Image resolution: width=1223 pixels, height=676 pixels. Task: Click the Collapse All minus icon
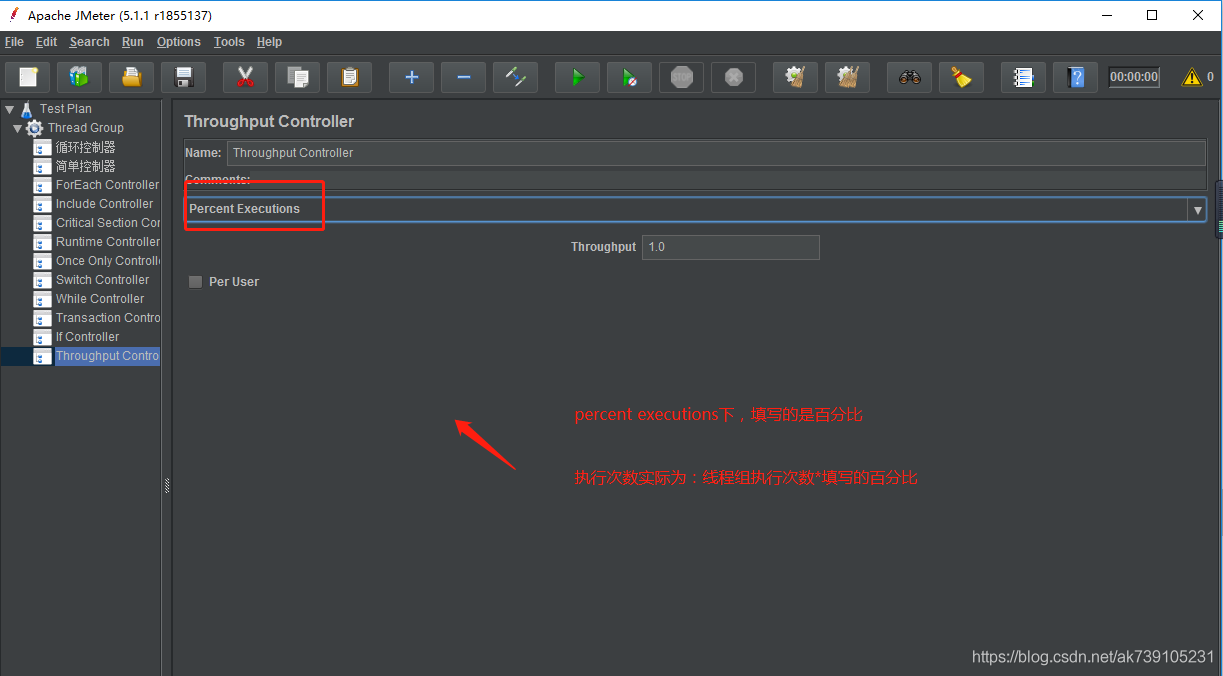tap(463, 77)
